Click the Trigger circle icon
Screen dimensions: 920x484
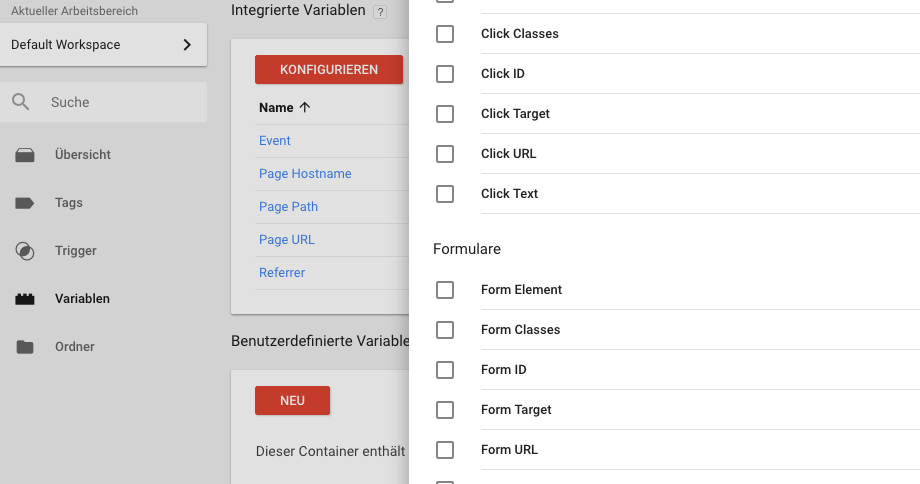click(x=25, y=251)
